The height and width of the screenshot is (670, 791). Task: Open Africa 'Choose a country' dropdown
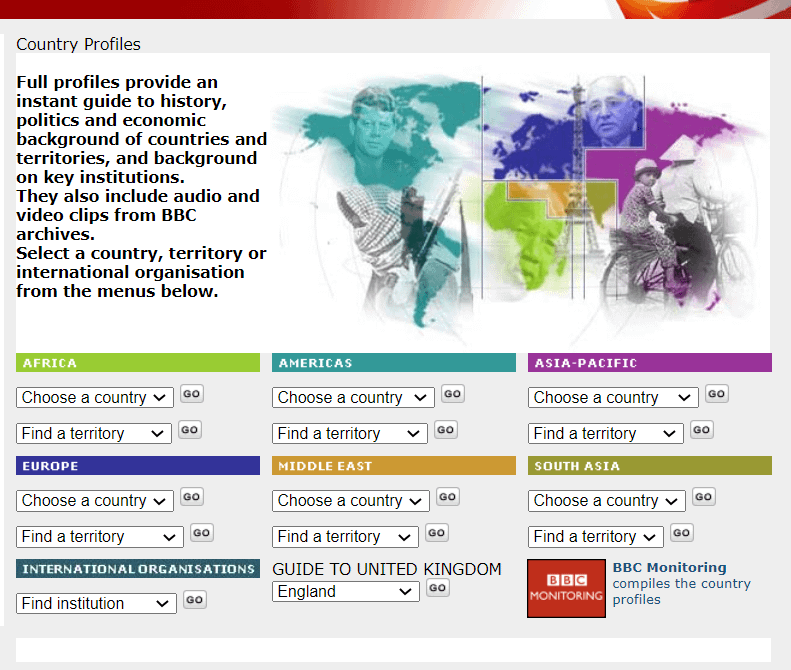(95, 398)
